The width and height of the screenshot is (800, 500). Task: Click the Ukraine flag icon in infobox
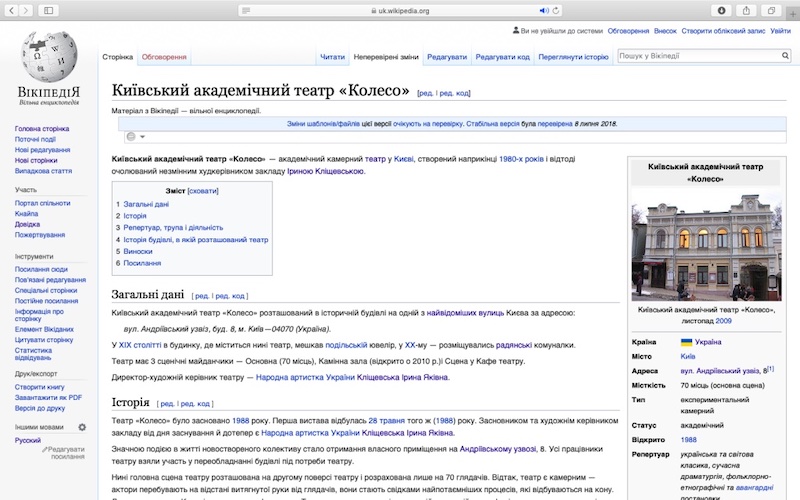[686, 342]
